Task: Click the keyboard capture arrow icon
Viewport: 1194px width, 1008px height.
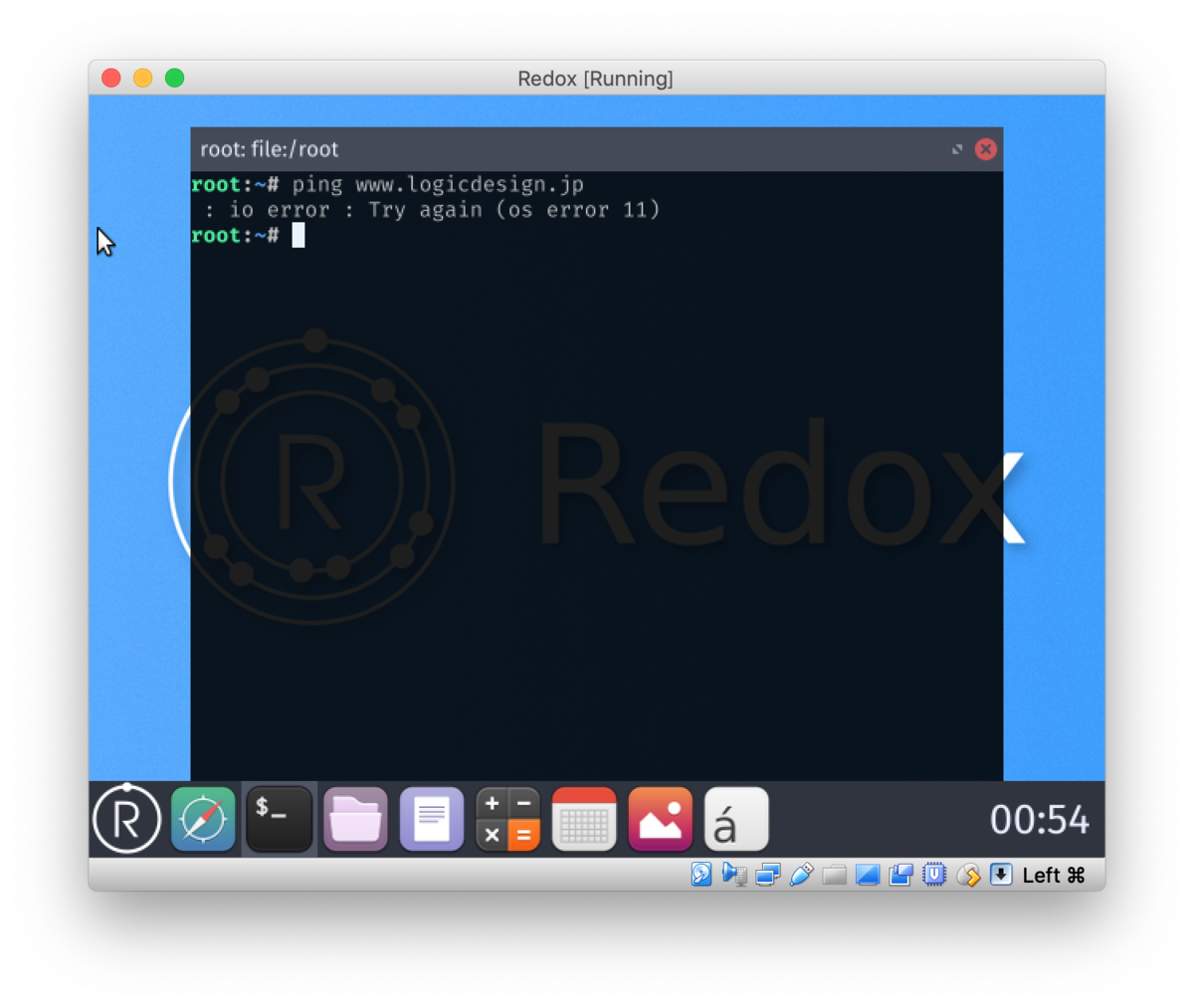Action: click(x=1001, y=875)
